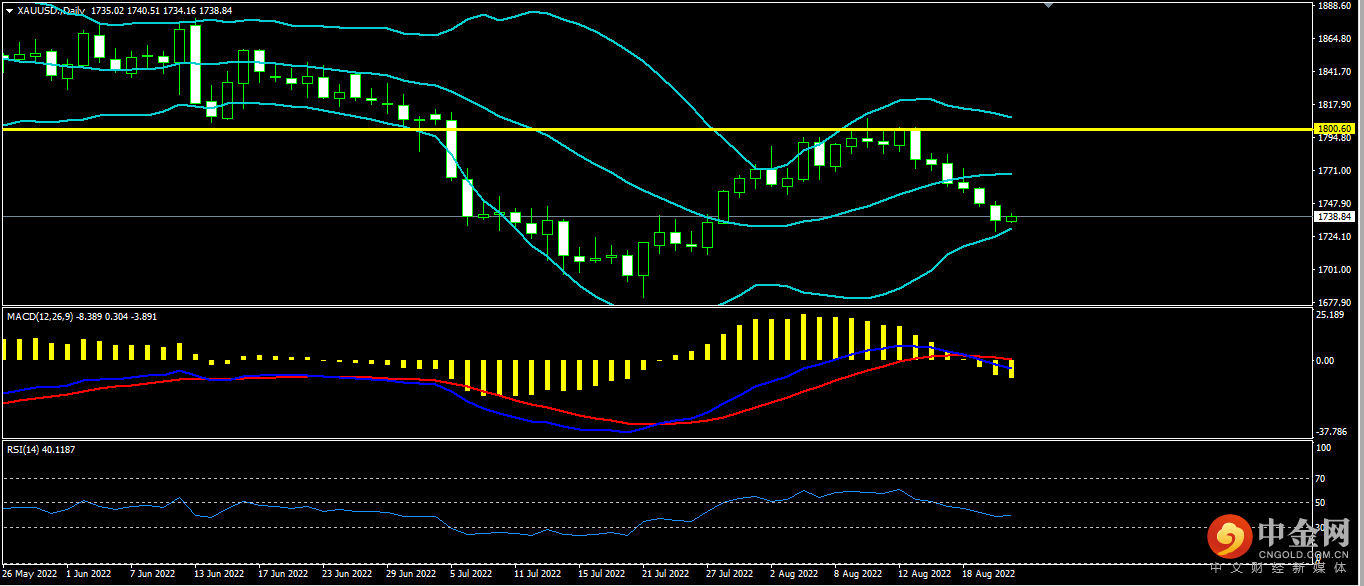Click the MACD 0.00 axis label

point(1327,360)
